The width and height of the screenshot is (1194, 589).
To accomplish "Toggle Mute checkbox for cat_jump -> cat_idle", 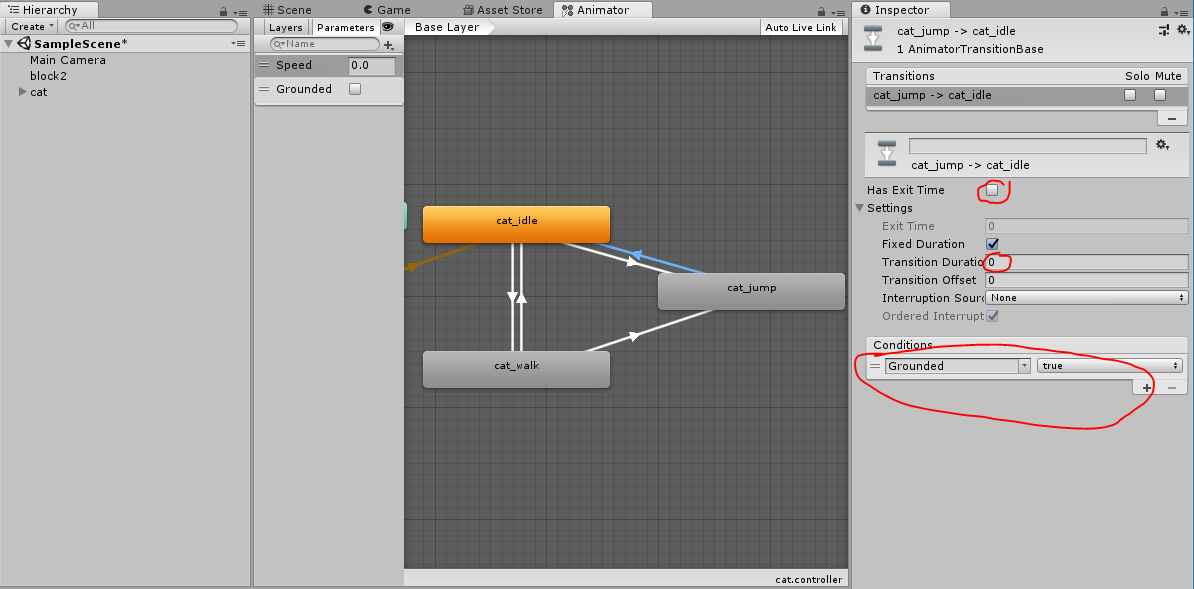I will [1160, 95].
